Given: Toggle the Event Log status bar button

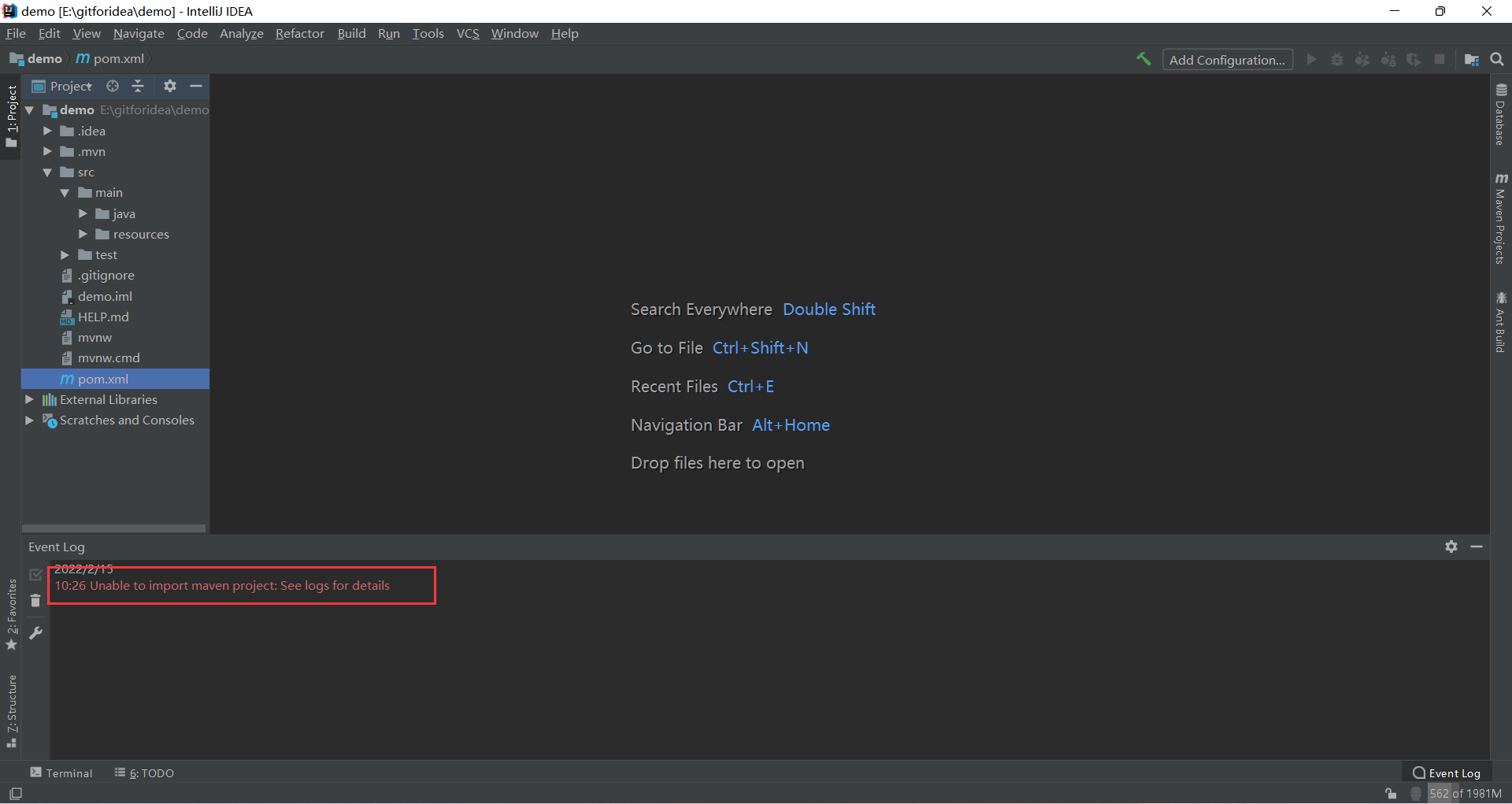Looking at the screenshot, I should click(x=1447, y=773).
